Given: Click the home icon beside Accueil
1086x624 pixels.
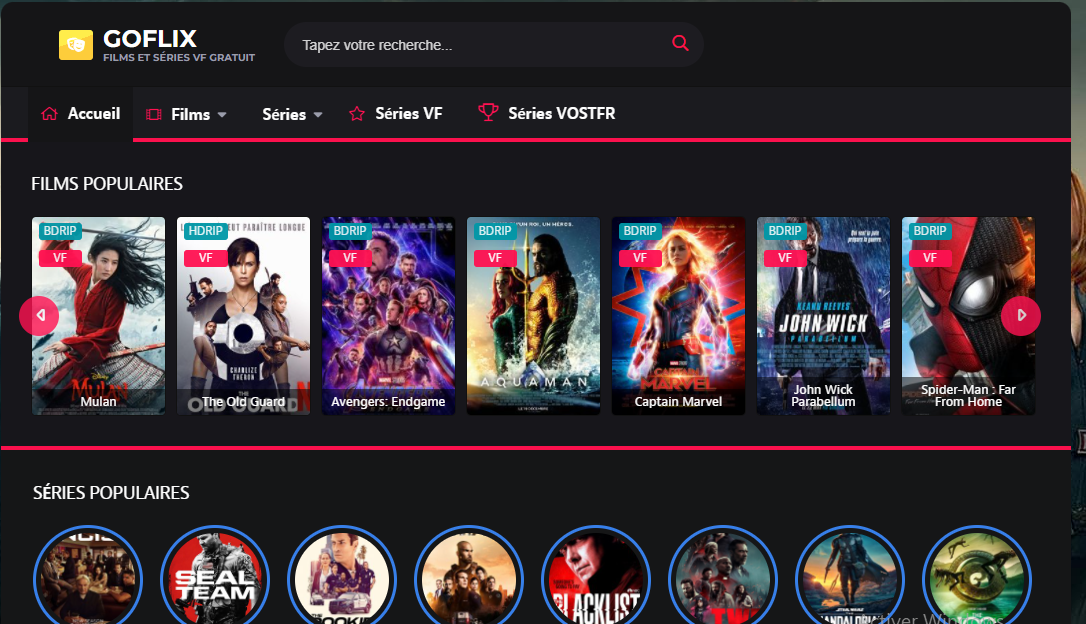Looking at the screenshot, I should tap(49, 114).
